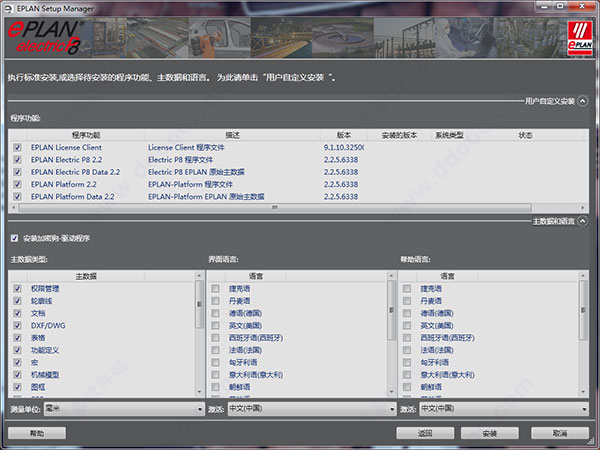Open interface language 激活 dropdown
Screen dimensions: 600x450
coord(312,409)
